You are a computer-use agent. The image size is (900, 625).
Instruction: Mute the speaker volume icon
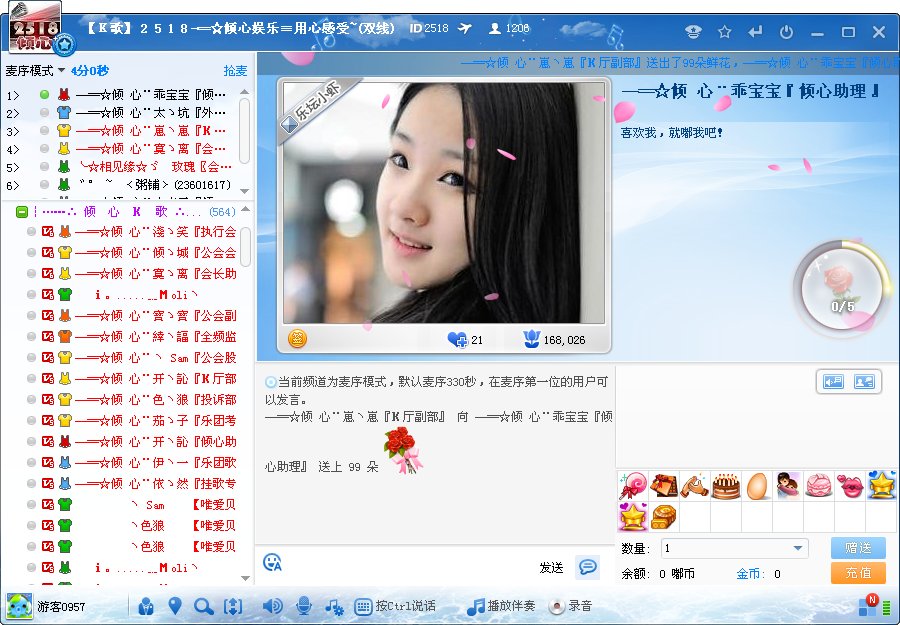pyautogui.click(x=271, y=606)
